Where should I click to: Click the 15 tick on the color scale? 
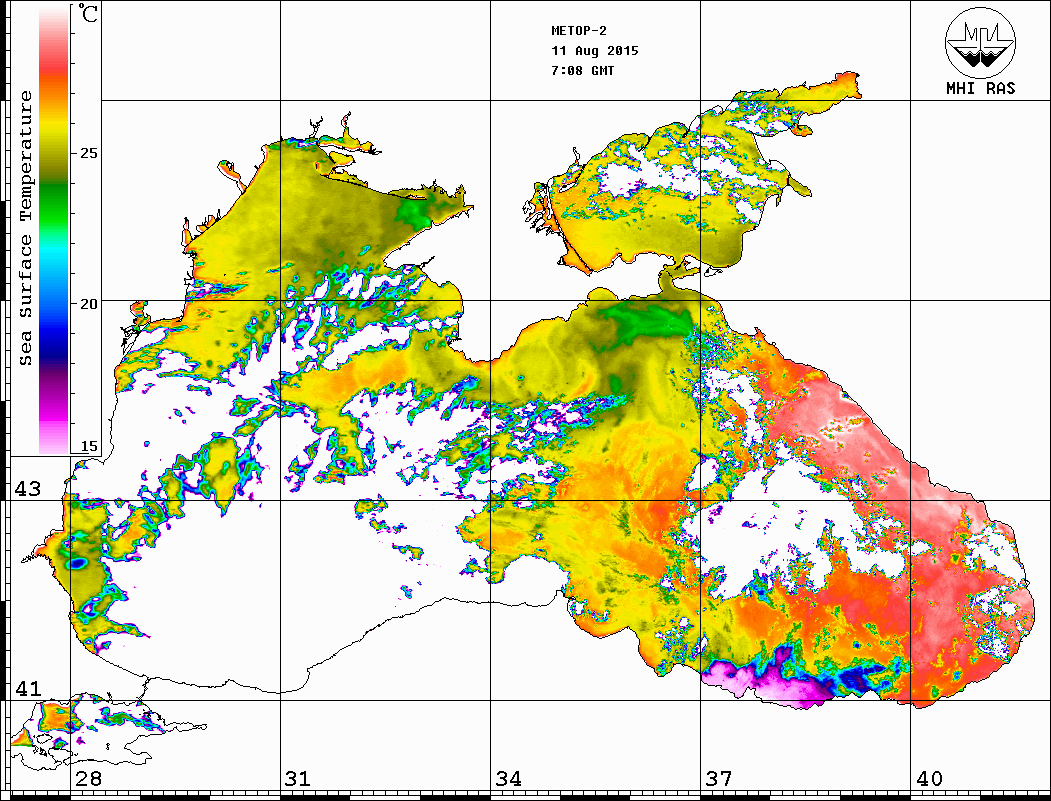click(88, 446)
